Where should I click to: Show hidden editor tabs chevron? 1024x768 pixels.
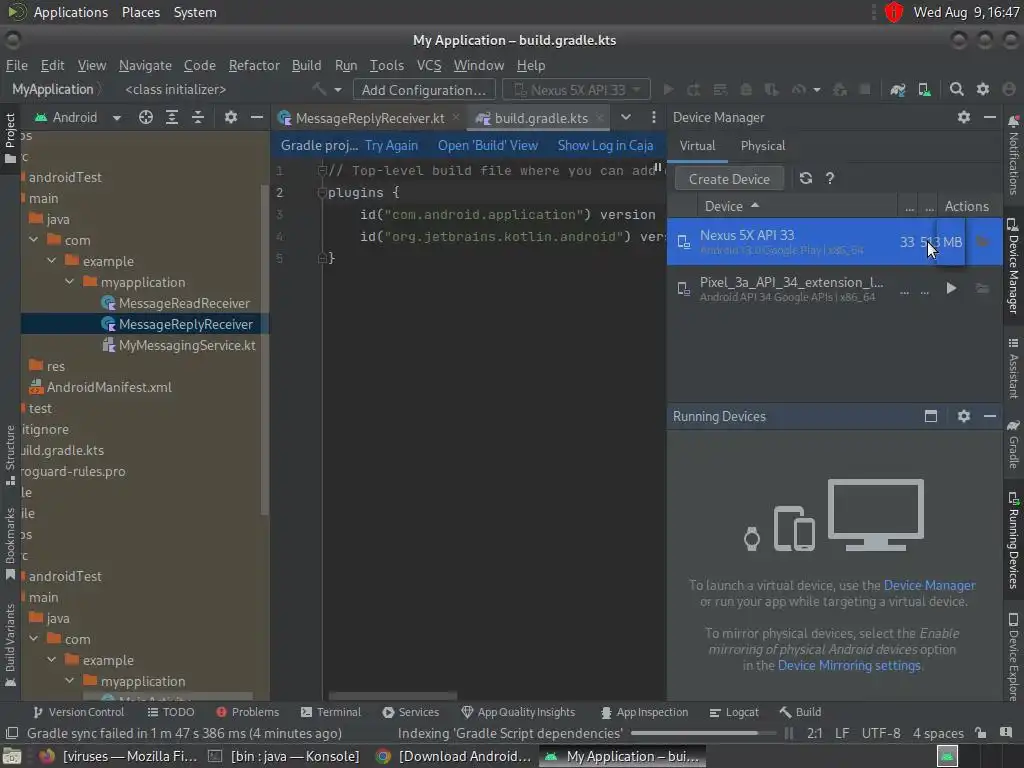click(626, 118)
